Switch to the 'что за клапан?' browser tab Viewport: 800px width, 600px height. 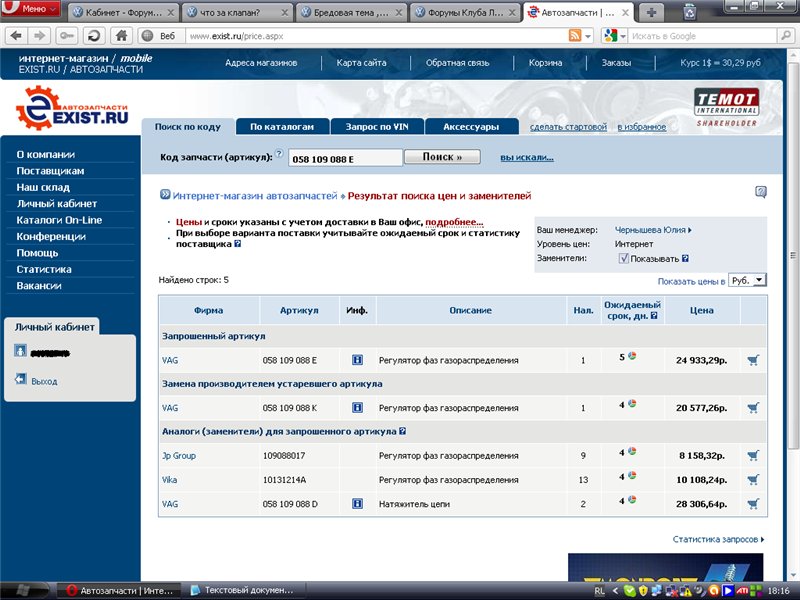pos(237,13)
